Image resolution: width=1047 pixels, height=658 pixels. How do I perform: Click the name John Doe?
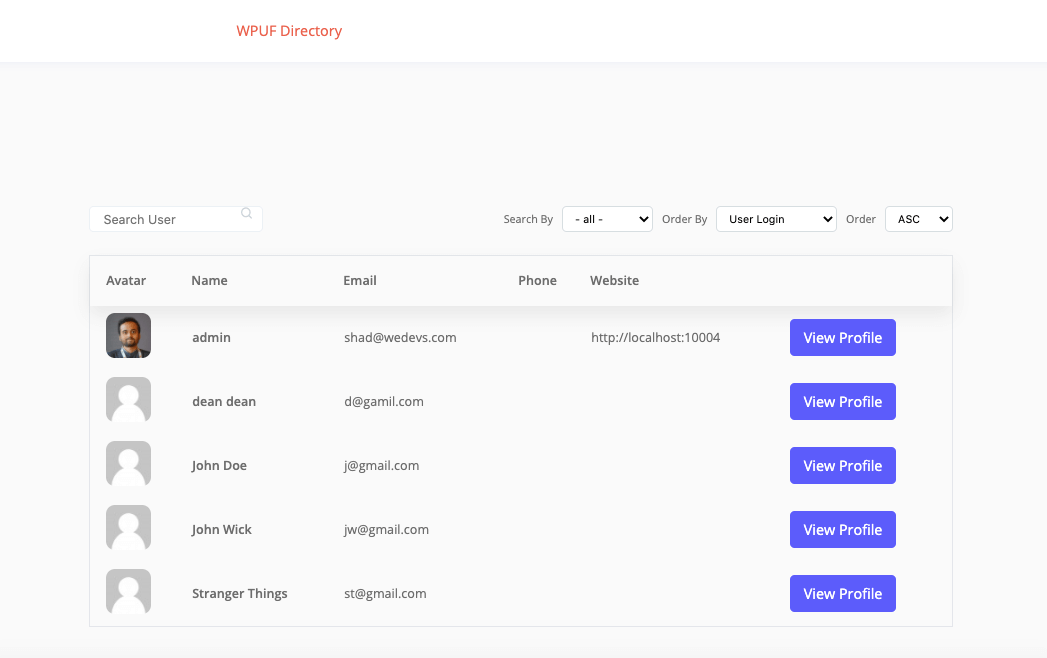(x=219, y=466)
